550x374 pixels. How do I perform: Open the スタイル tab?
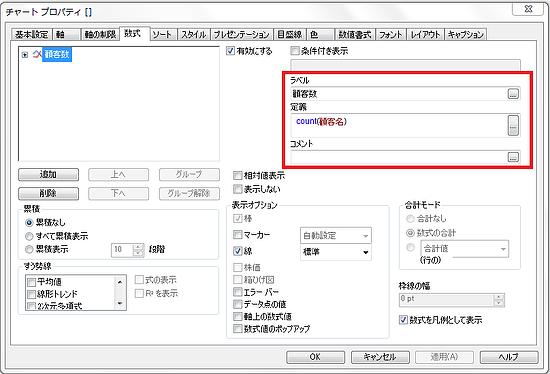pyautogui.click(x=194, y=34)
